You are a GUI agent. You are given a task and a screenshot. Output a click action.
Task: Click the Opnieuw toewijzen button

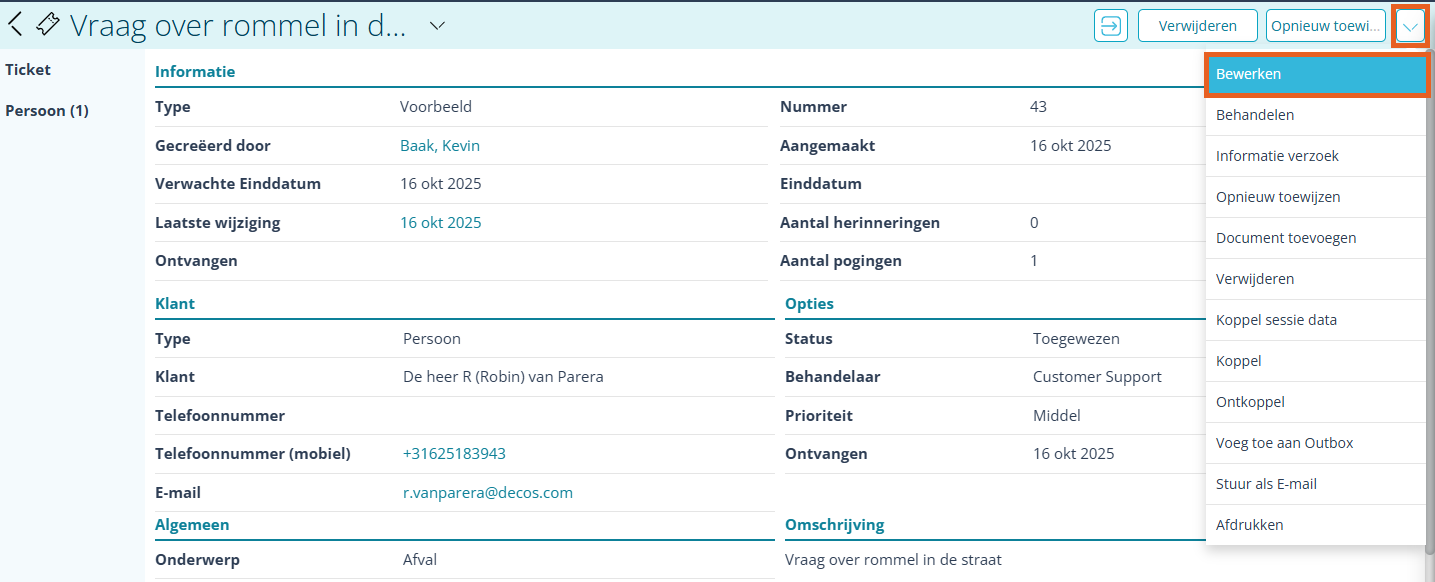point(1325,25)
